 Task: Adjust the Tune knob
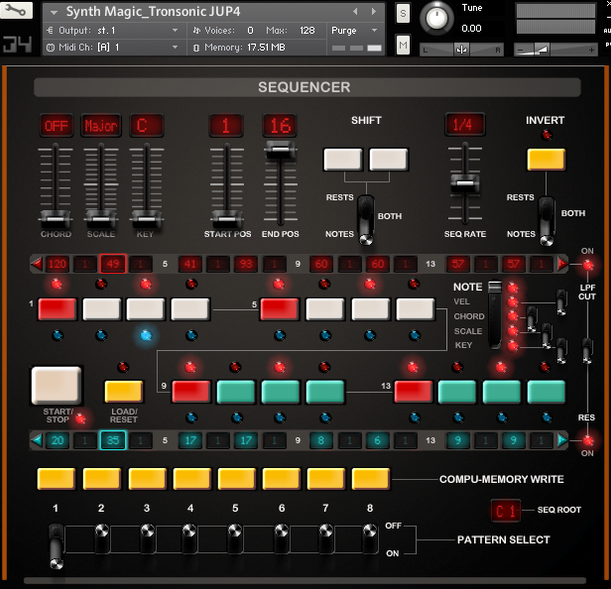point(436,18)
